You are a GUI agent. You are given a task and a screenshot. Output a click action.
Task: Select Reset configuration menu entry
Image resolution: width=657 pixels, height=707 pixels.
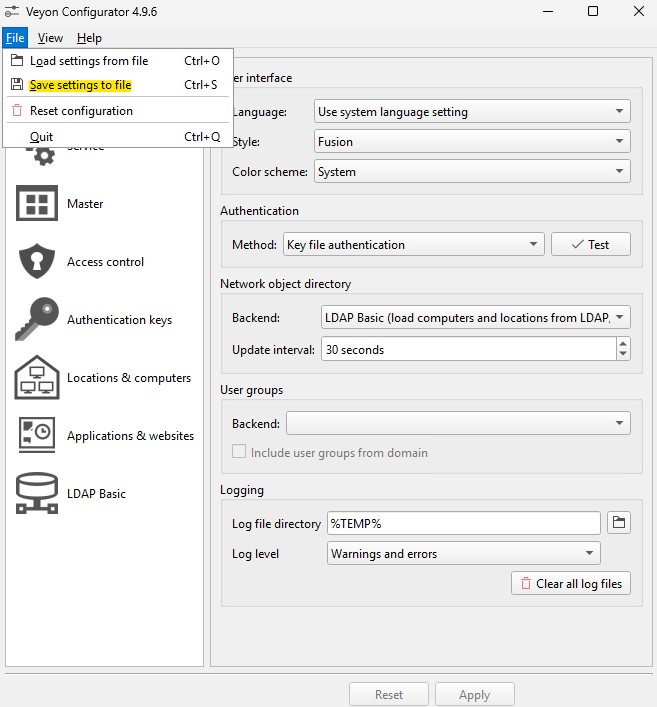pyautogui.click(x=117, y=110)
